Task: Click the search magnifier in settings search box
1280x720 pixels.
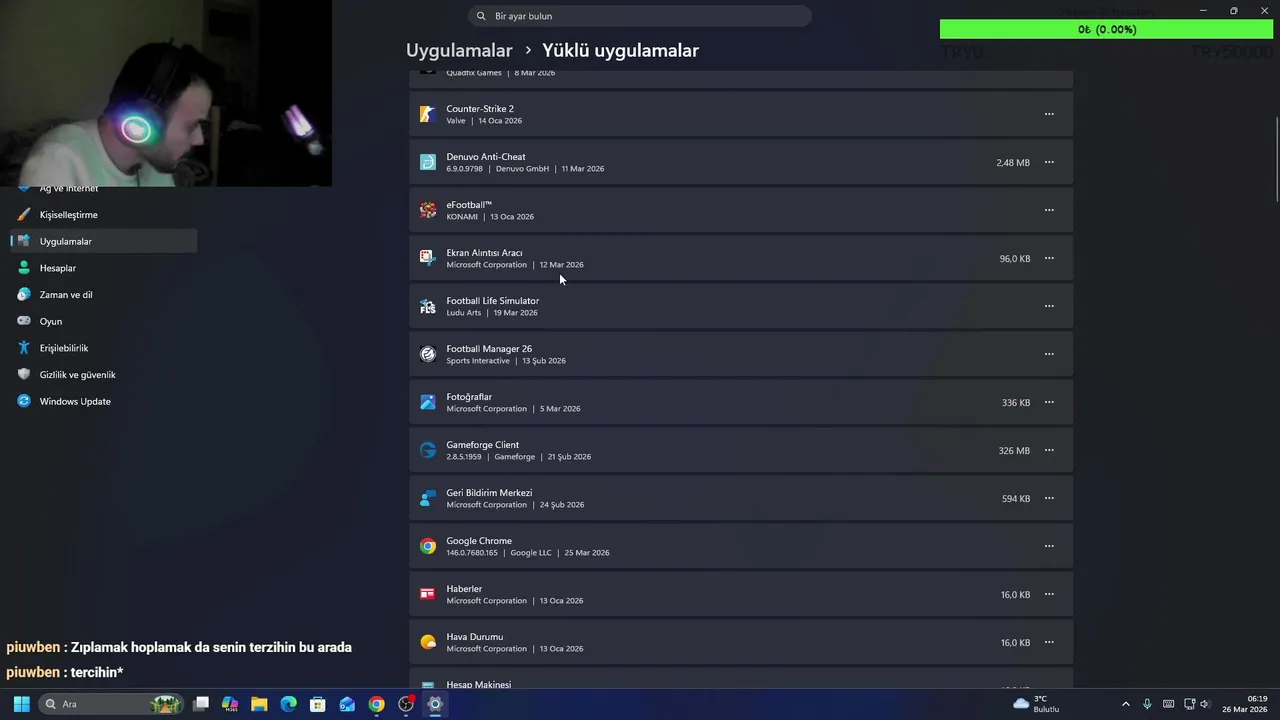Action: pyautogui.click(x=481, y=16)
